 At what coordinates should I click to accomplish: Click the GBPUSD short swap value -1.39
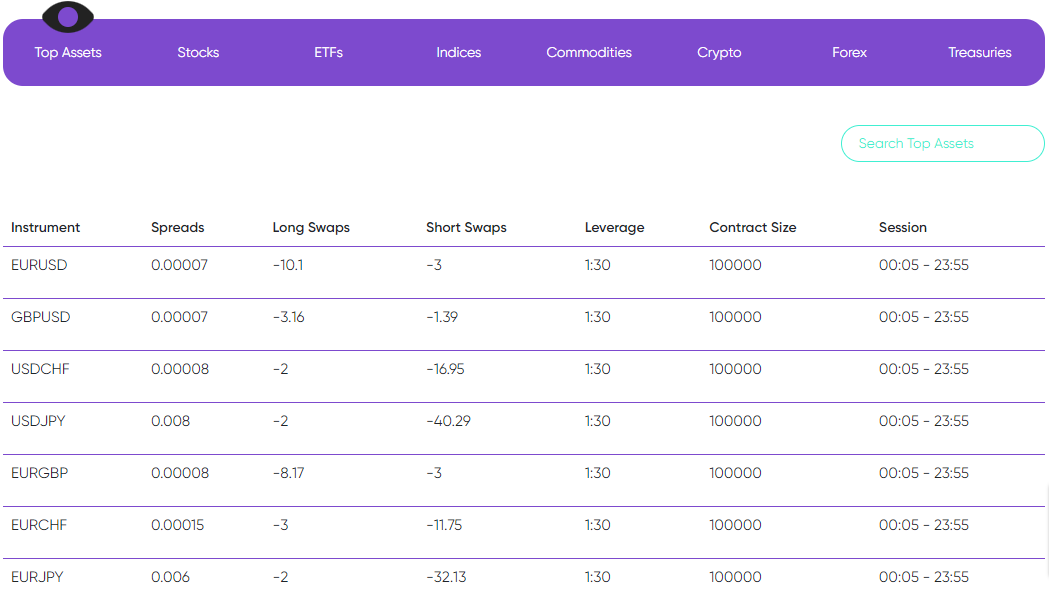tap(442, 317)
